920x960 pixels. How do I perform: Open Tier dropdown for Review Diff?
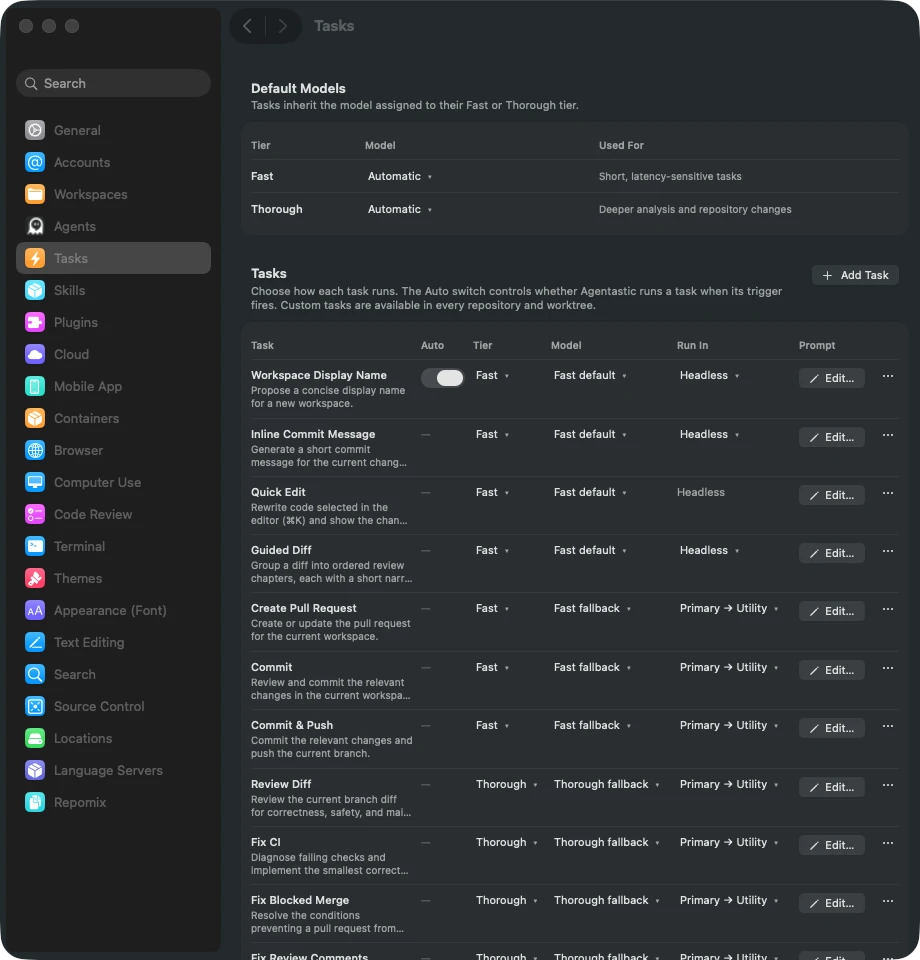click(506, 784)
